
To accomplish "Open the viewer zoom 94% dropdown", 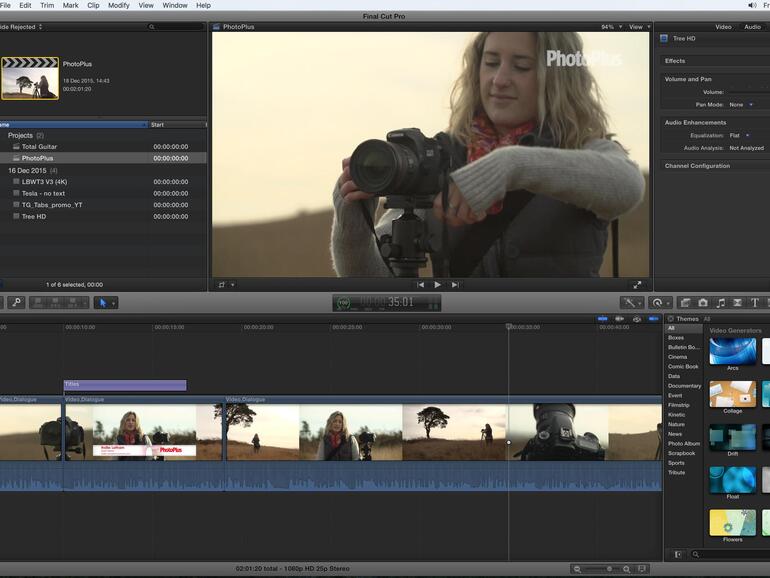I will 608,27.
